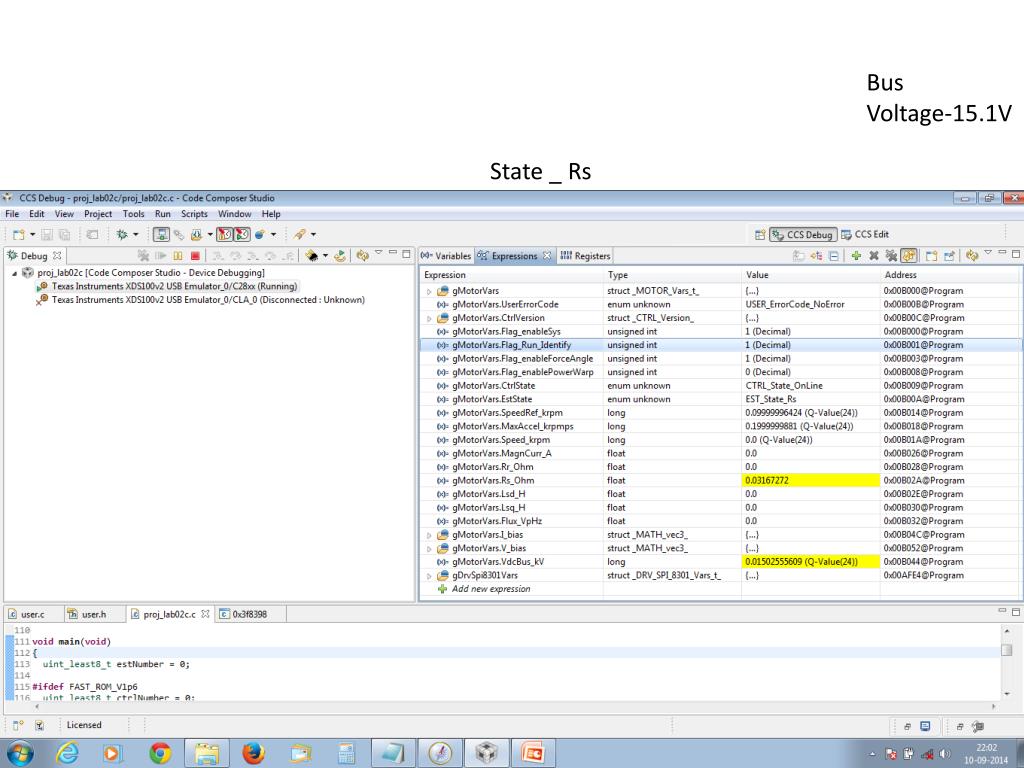This screenshot has height=768, width=1024.
Task: Open the Project menu
Action: click(98, 214)
